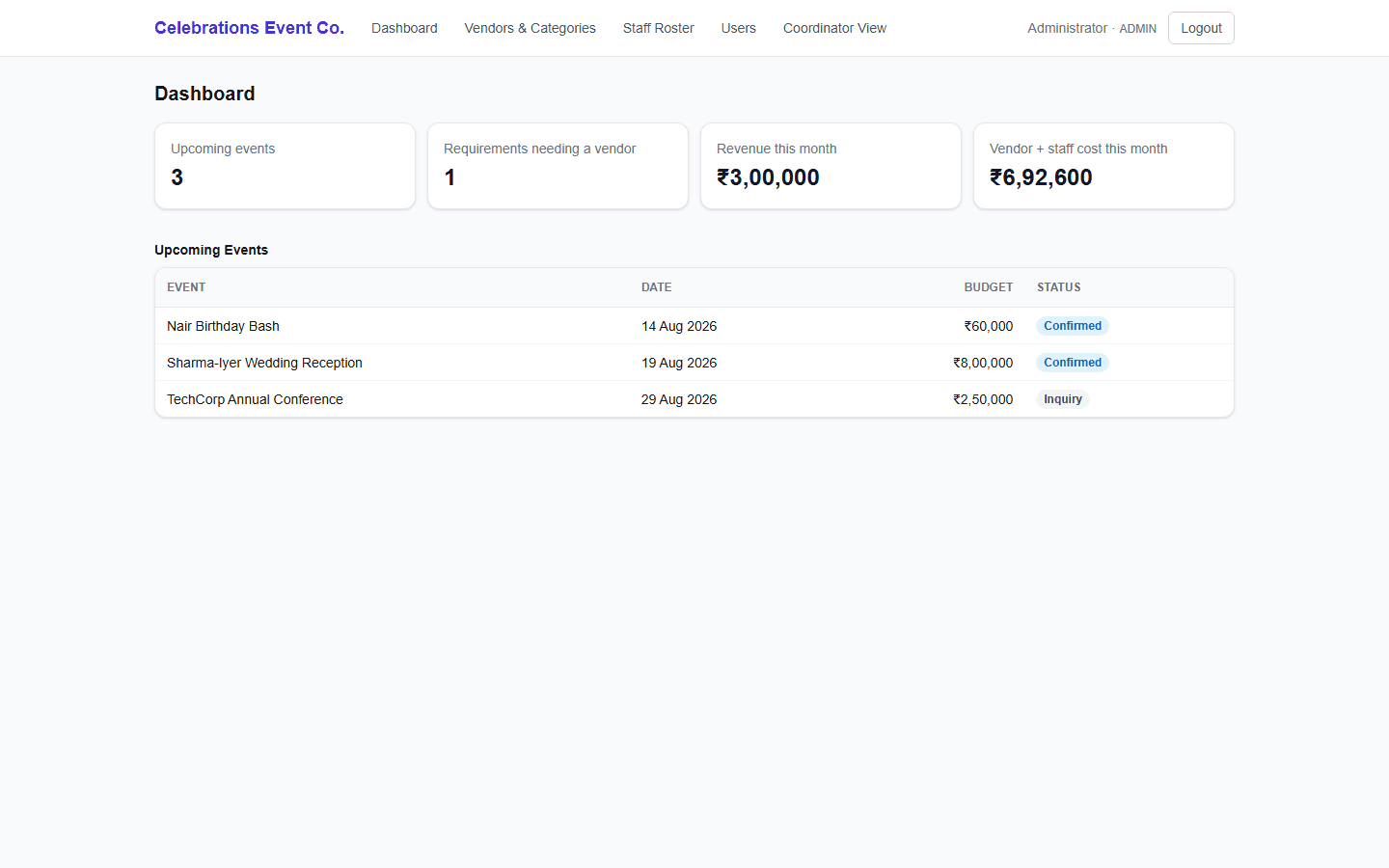The width and height of the screenshot is (1389, 868).
Task: Click the 19 Aug 2026 date cell
Action: click(679, 363)
